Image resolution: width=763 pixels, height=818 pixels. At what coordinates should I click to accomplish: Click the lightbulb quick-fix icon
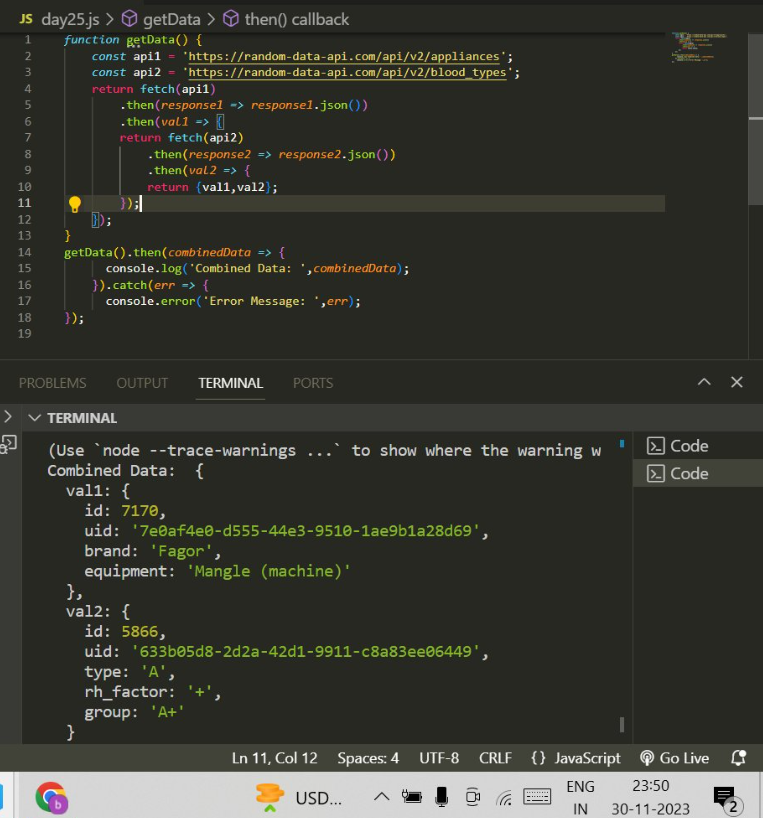[x=75, y=204]
